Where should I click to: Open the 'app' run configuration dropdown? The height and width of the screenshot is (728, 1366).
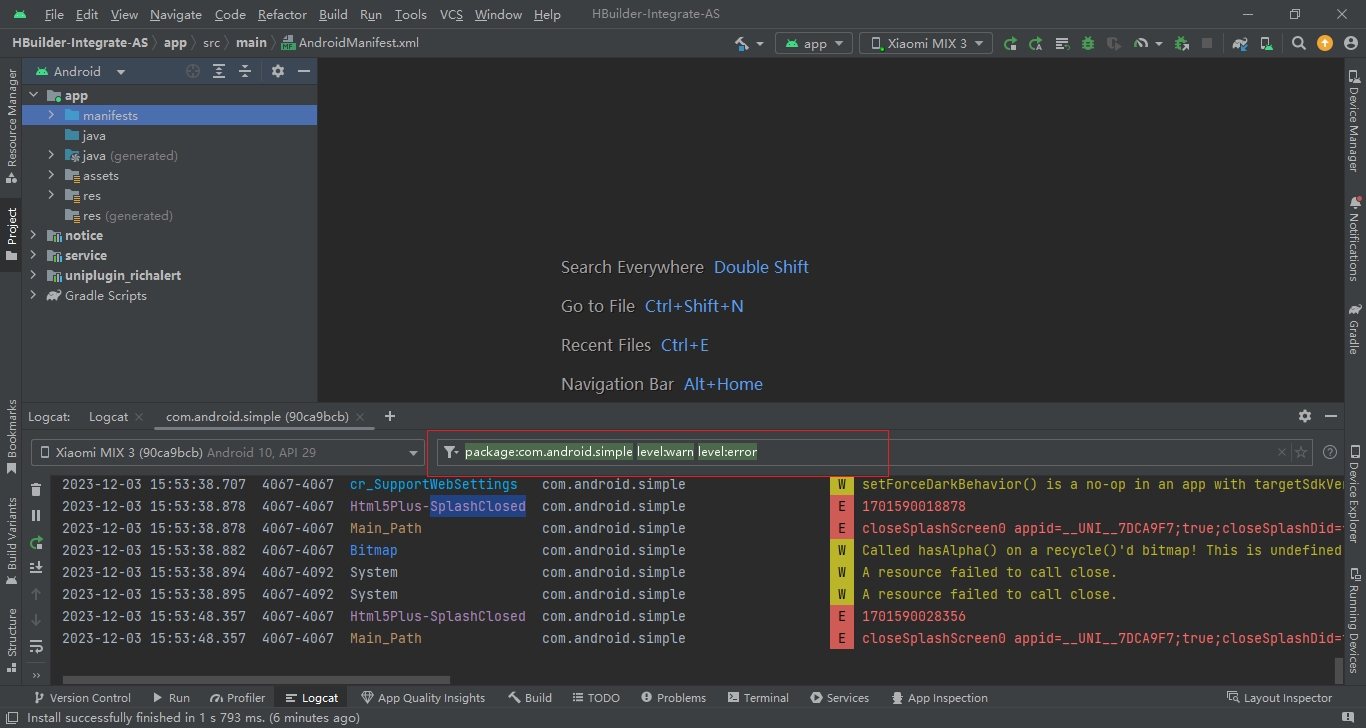(815, 43)
